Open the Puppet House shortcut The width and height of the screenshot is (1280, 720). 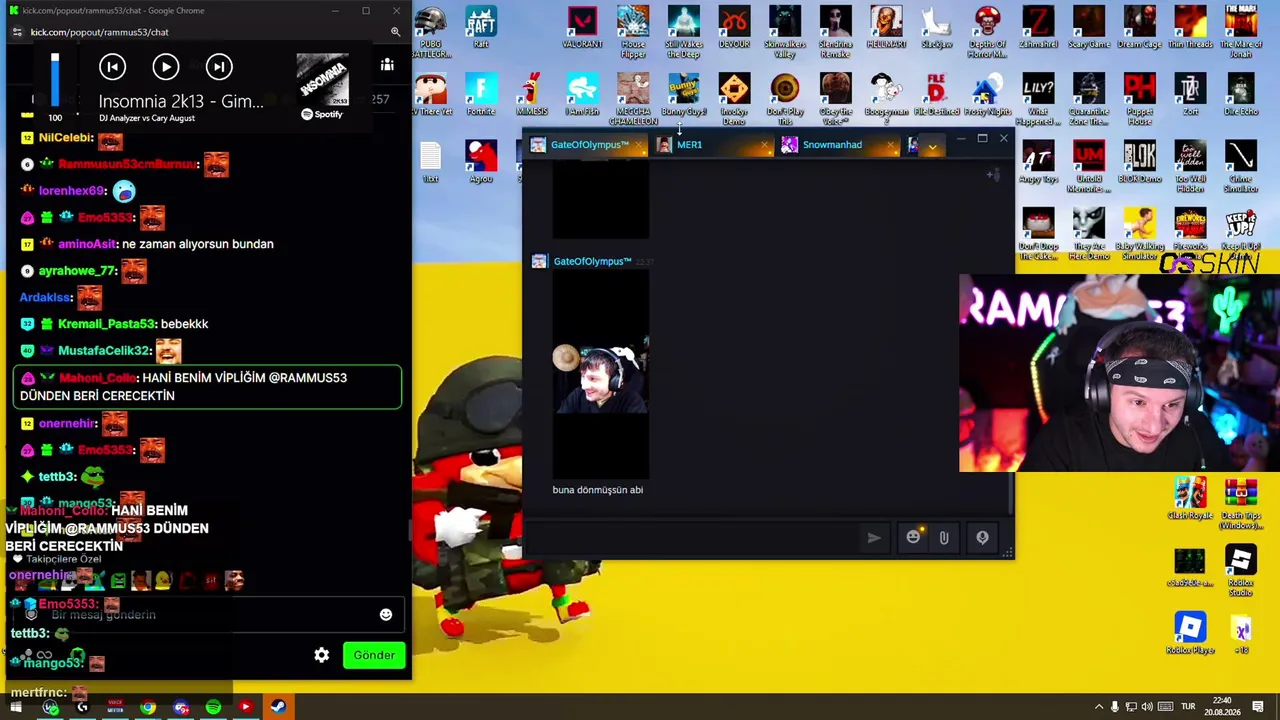tap(1139, 99)
